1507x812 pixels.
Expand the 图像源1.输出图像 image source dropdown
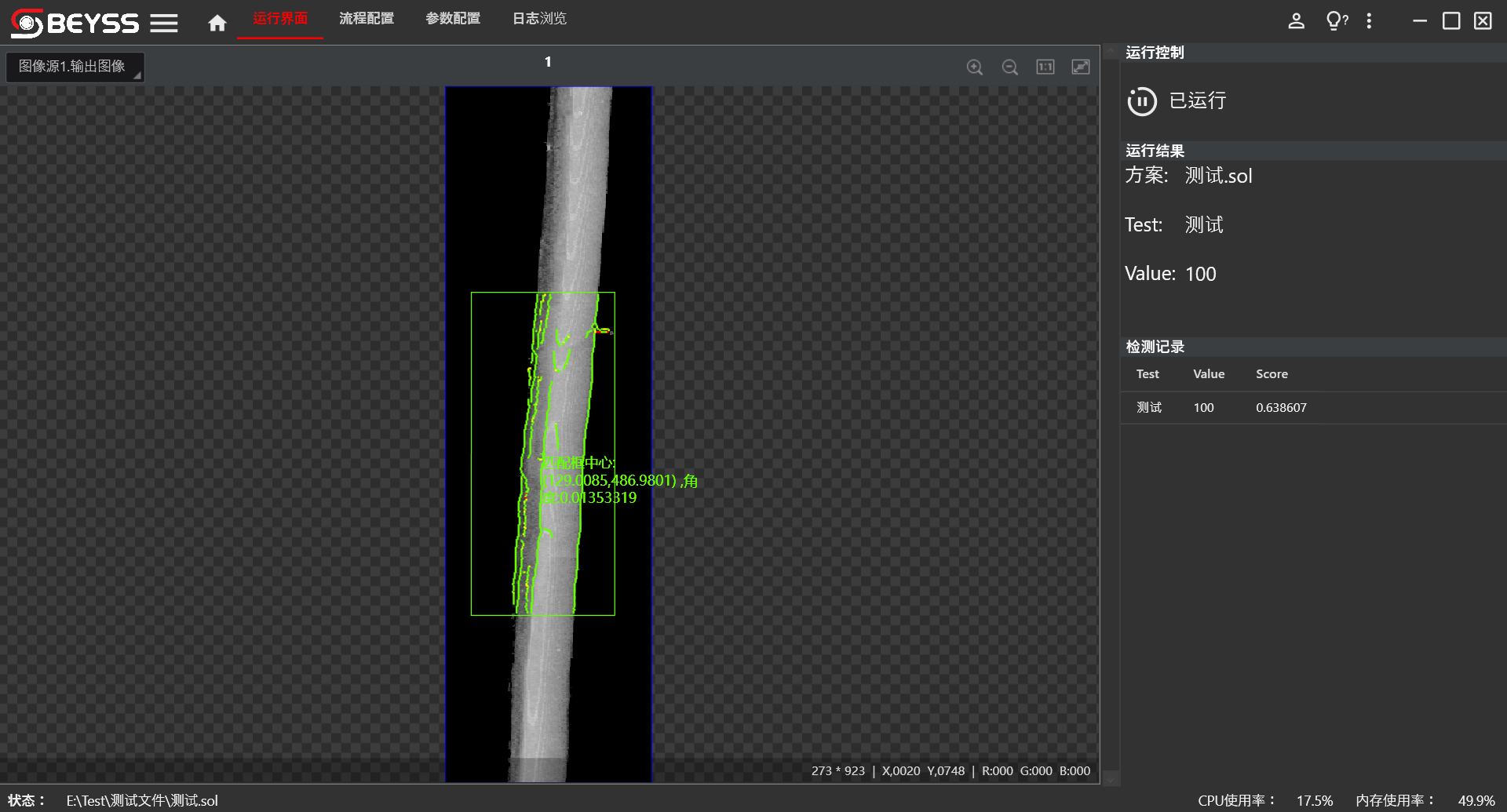tap(75, 67)
